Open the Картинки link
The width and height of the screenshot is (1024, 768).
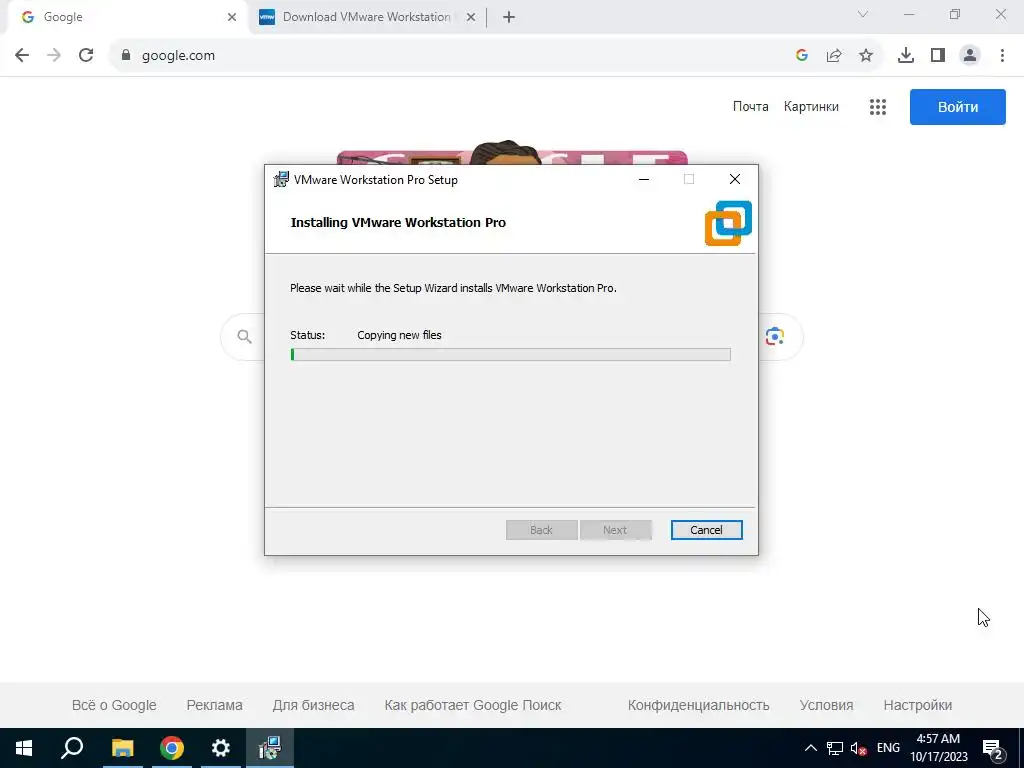coord(811,106)
